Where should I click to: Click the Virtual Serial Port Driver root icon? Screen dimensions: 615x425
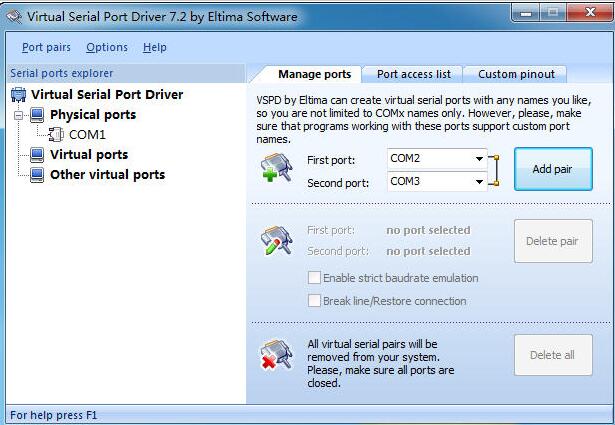(18, 94)
